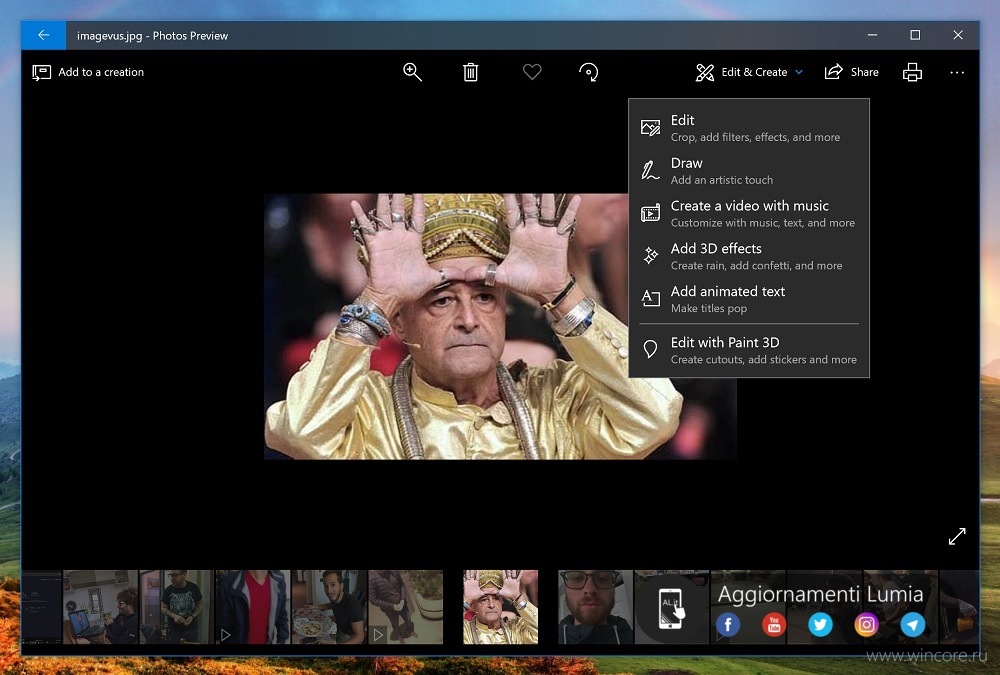Open video thumbnail with plant pot
1000x675 pixels.
click(x=406, y=607)
